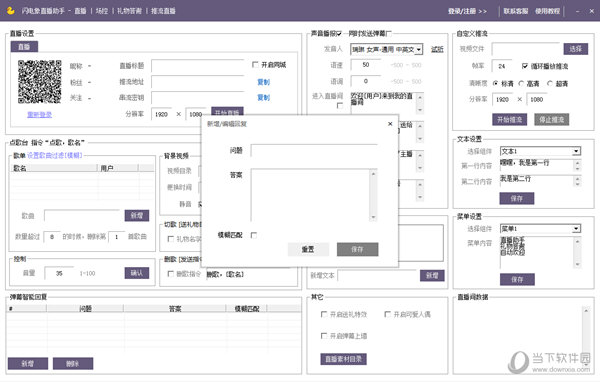Select the 超清 clarity radio button
600x382 pixels.
pos(550,83)
